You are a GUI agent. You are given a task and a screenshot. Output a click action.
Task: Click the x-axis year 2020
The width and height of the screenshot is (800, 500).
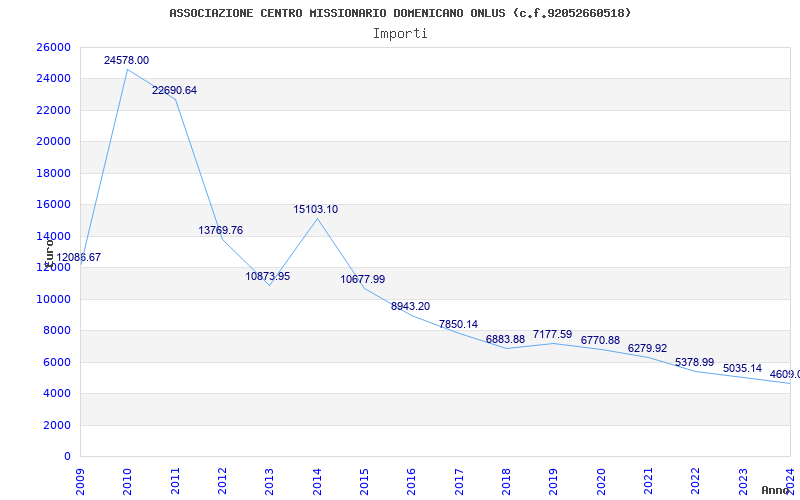coord(601,482)
